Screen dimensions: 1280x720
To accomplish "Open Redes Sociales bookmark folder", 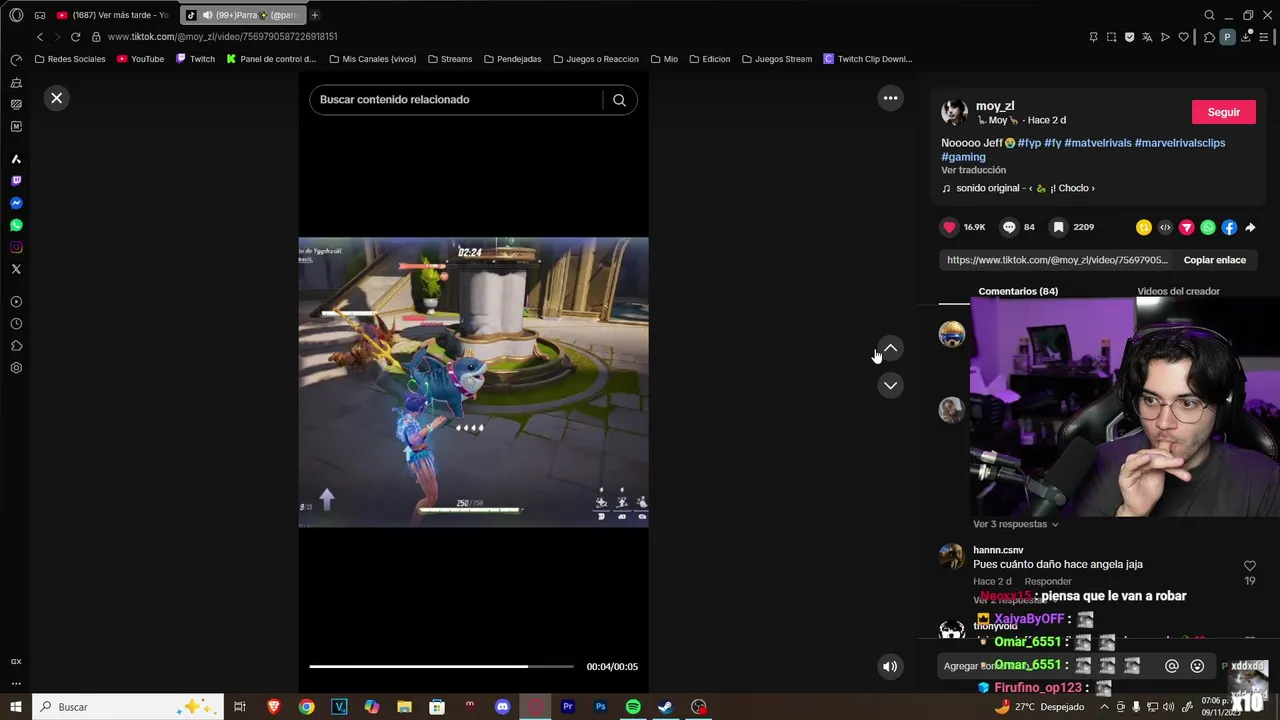I will (x=69, y=59).
